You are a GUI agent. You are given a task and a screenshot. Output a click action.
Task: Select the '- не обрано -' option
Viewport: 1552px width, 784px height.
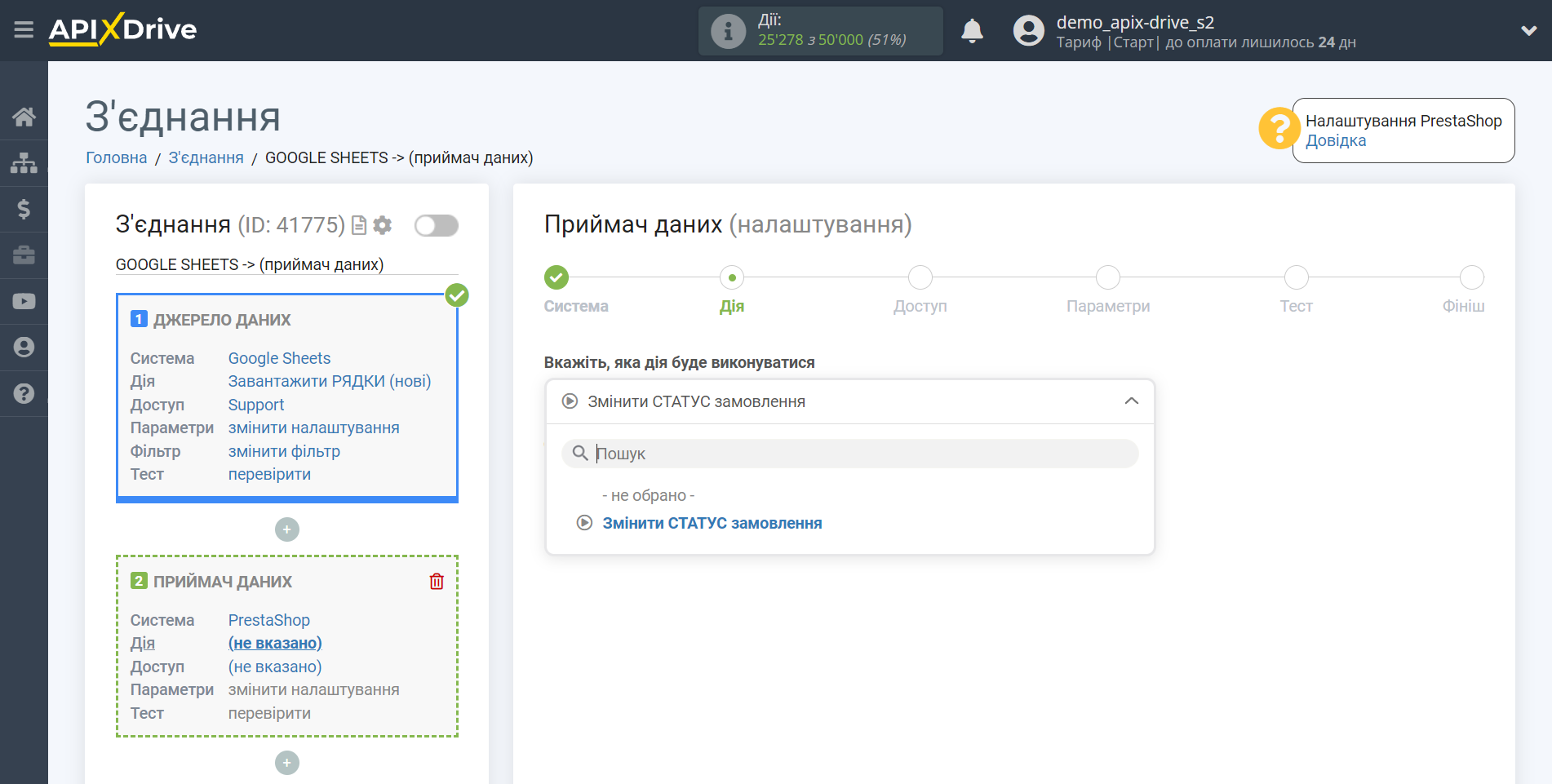point(649,495)
